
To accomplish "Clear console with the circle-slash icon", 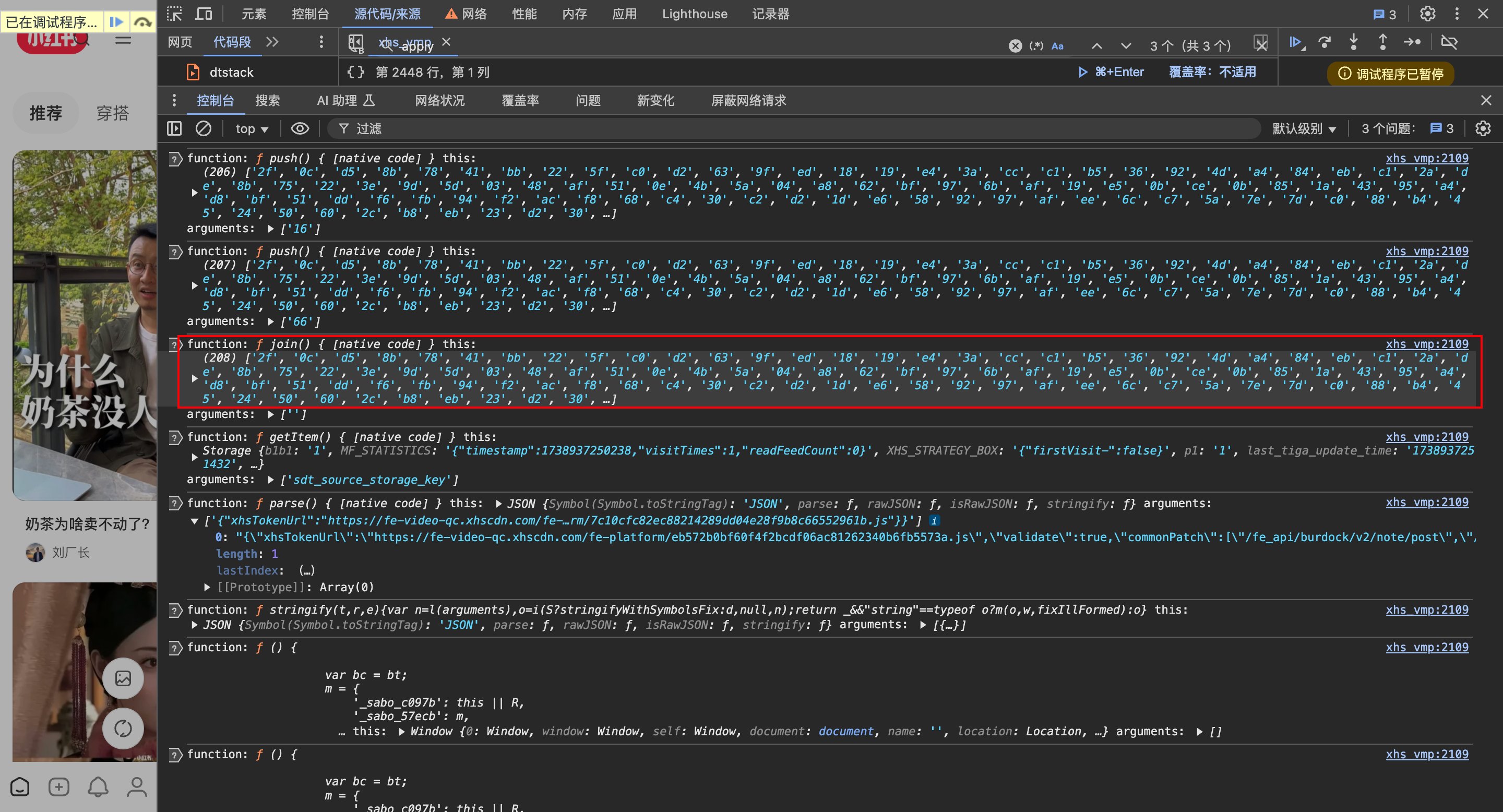I will point(203,128).
